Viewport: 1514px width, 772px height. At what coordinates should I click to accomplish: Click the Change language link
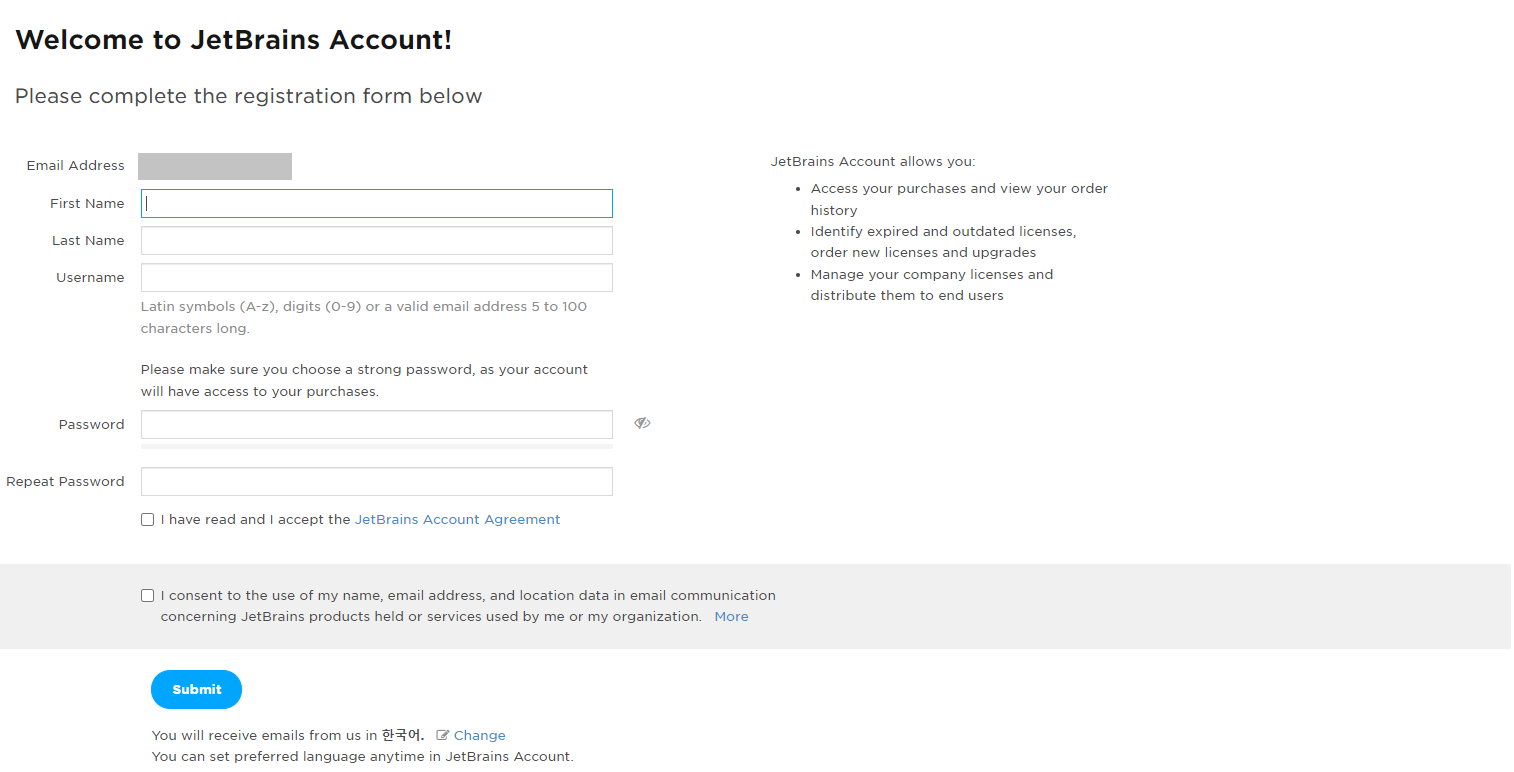(479, 735)
